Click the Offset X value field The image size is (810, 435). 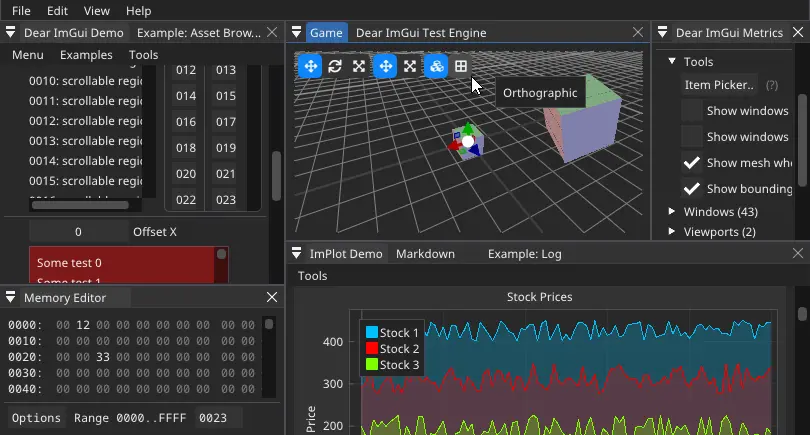[x=78, y=232]
